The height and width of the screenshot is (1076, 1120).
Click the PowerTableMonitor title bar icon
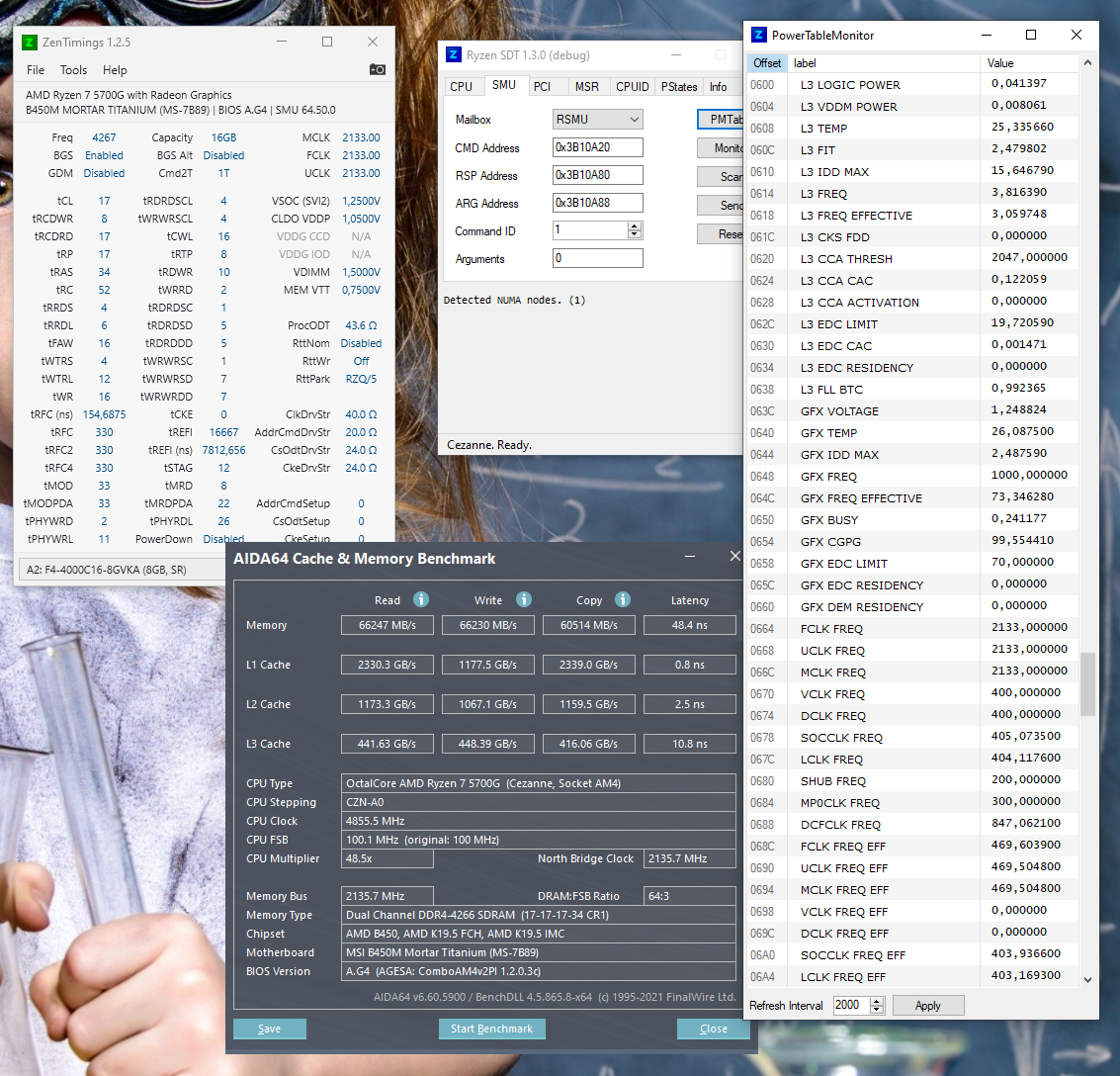coord(758,35)
